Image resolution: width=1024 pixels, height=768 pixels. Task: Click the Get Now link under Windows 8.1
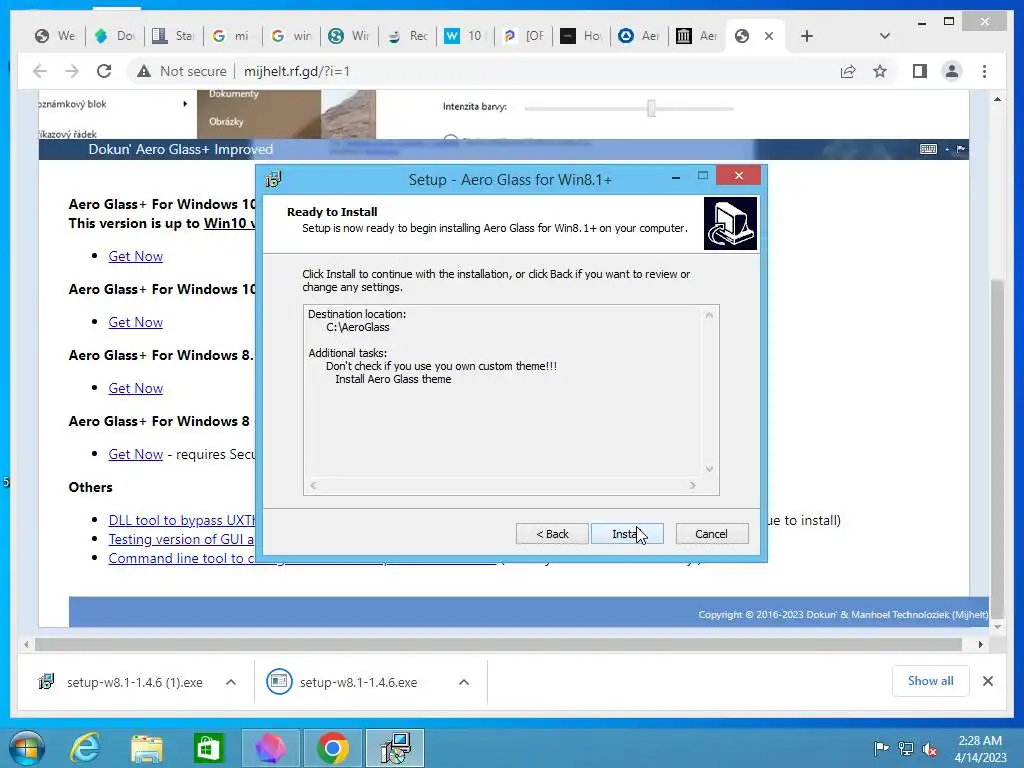pyautogui.click(x=135, y=388)
